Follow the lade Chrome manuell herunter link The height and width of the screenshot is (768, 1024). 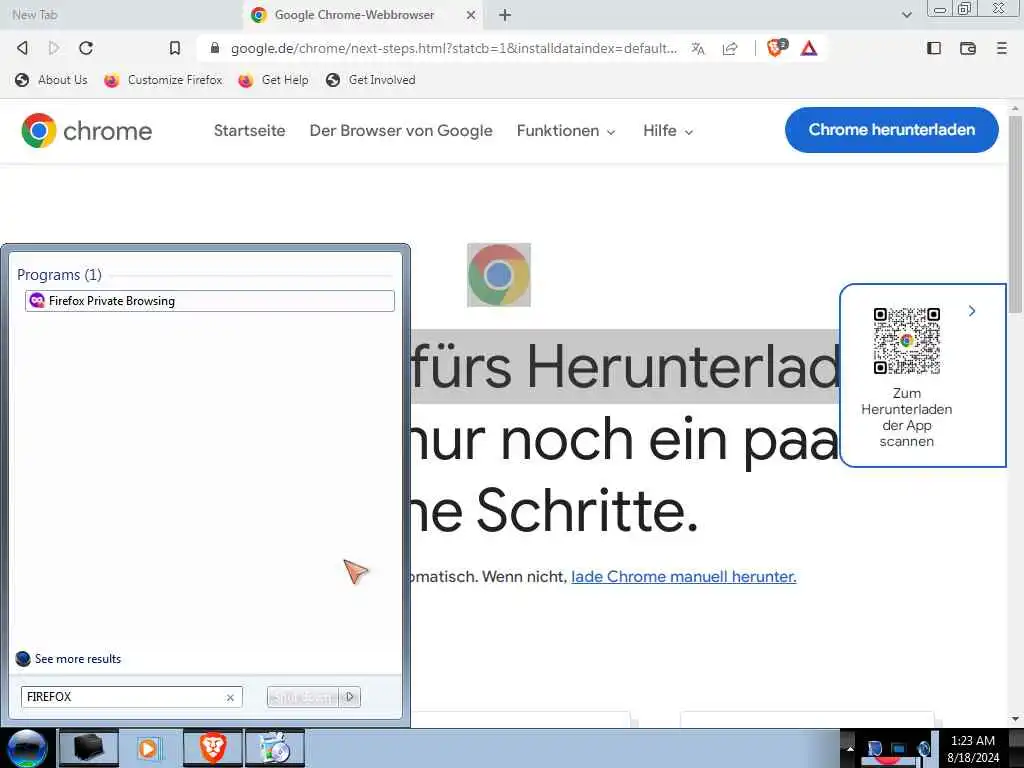point(684,577)
